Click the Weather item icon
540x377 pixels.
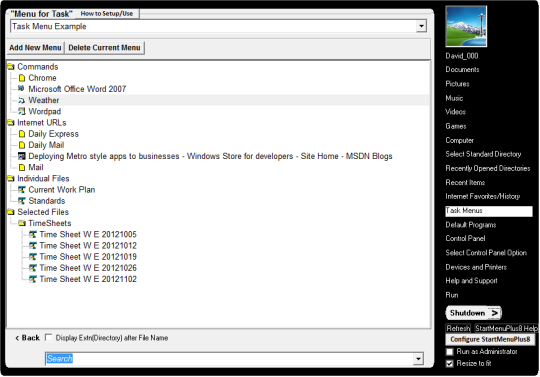22,100
